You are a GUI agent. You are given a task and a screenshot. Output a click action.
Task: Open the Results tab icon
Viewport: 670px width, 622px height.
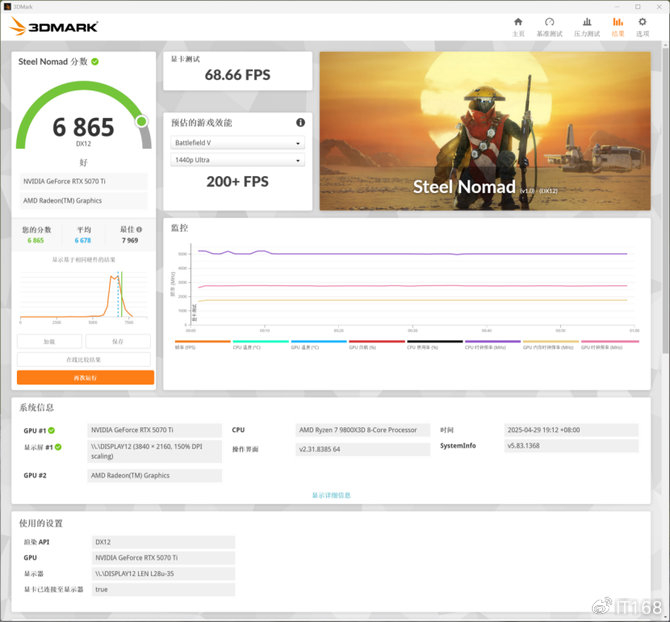click(618, 22)
